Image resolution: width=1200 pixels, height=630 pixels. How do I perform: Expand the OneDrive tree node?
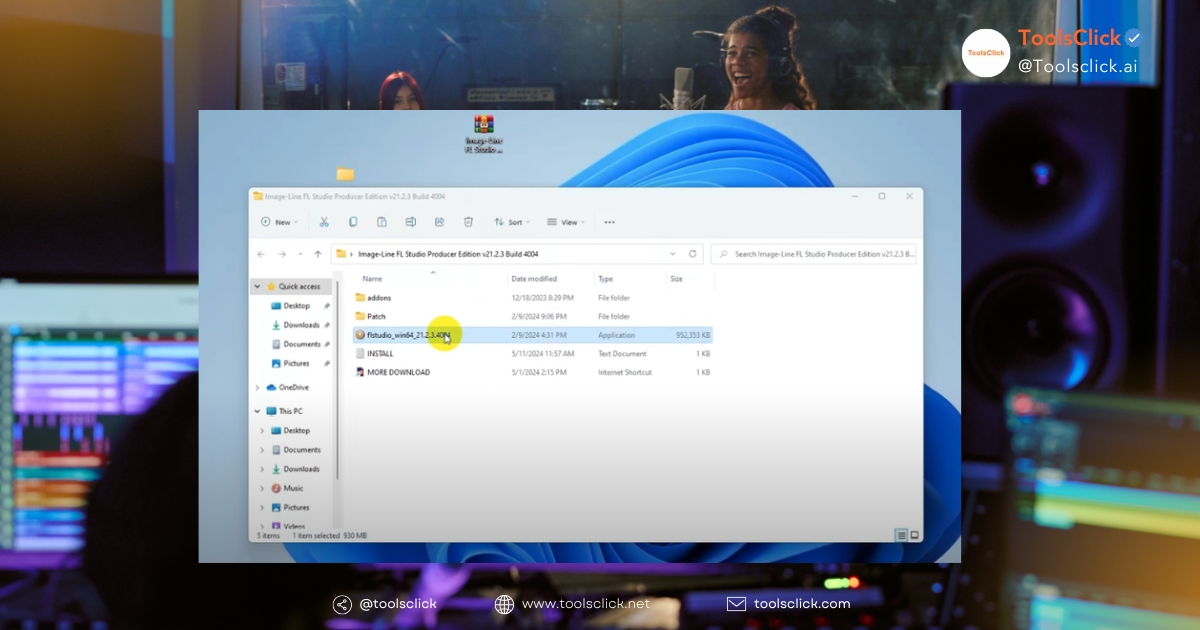coord(257,387)
